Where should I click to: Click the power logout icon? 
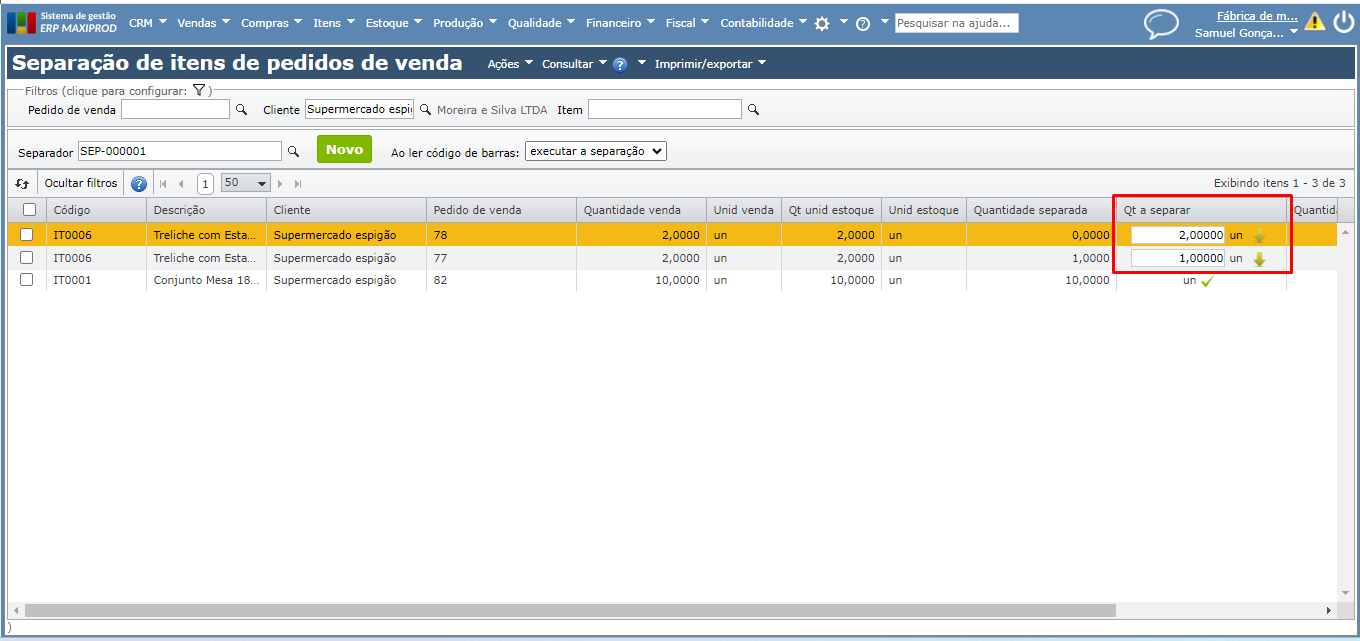pyautogui.click(x=1343, y=22)
